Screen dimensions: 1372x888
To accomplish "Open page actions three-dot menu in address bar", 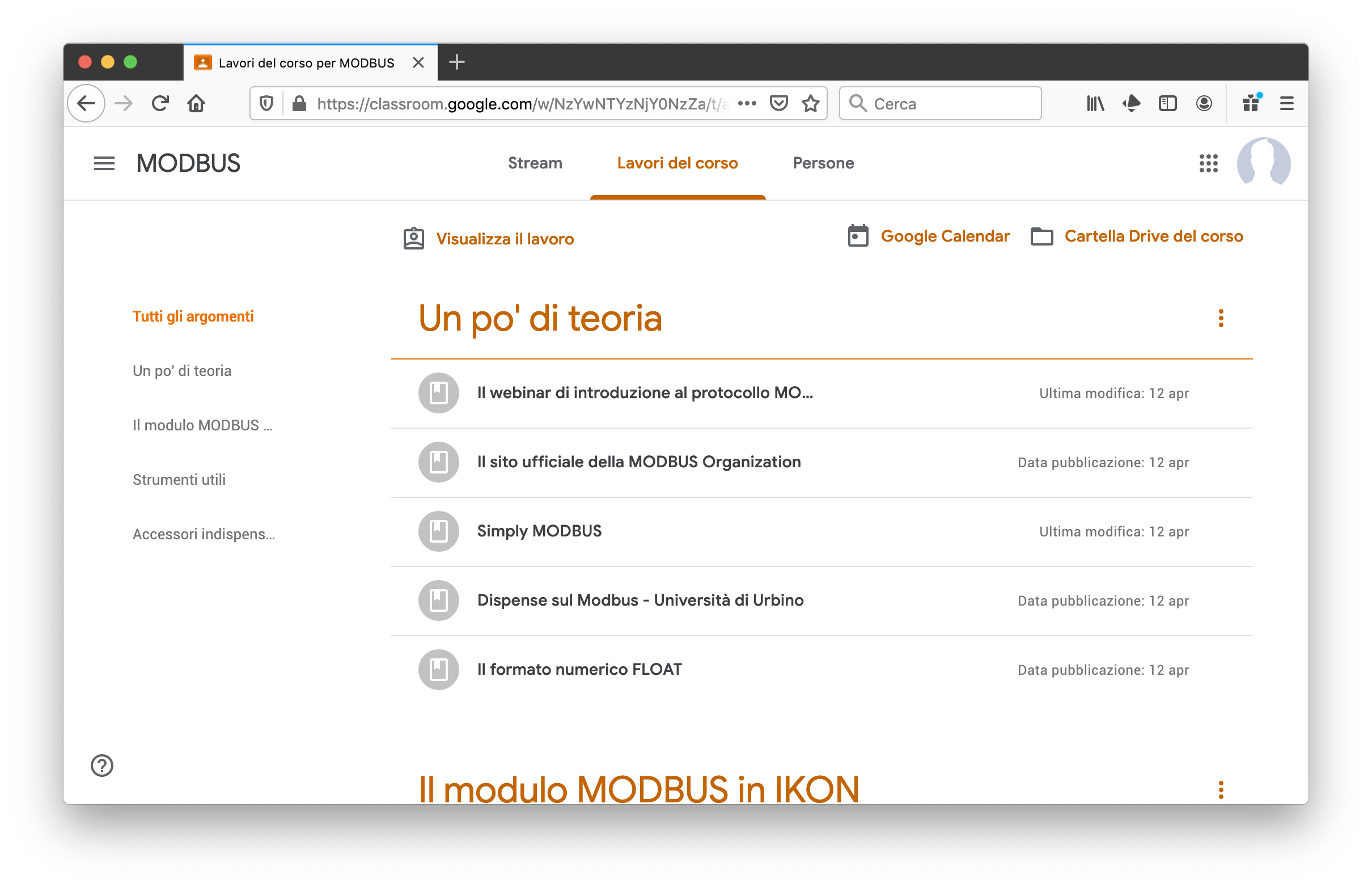I will coord(747,104).
